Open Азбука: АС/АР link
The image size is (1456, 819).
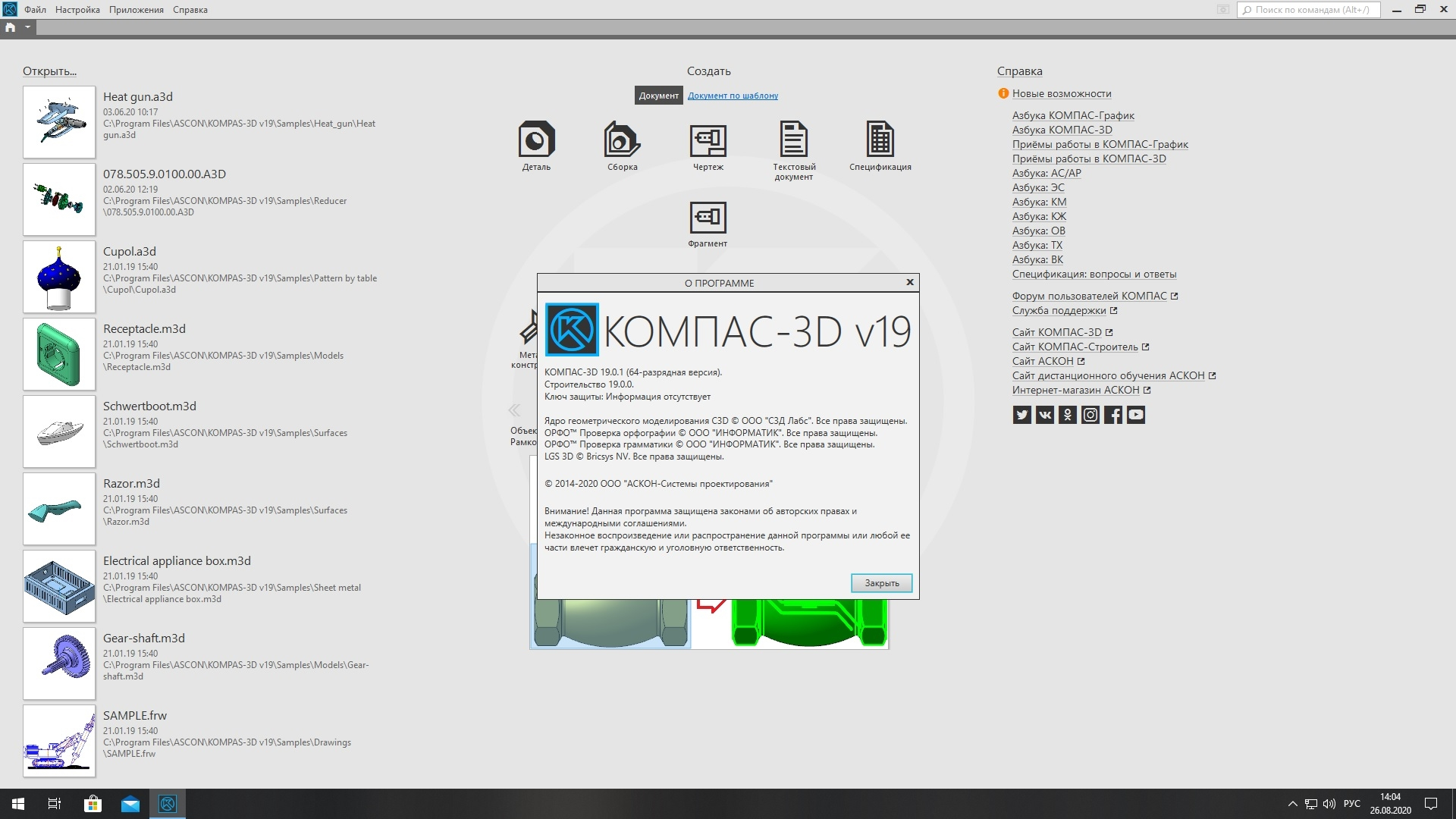click(1046, 173)
